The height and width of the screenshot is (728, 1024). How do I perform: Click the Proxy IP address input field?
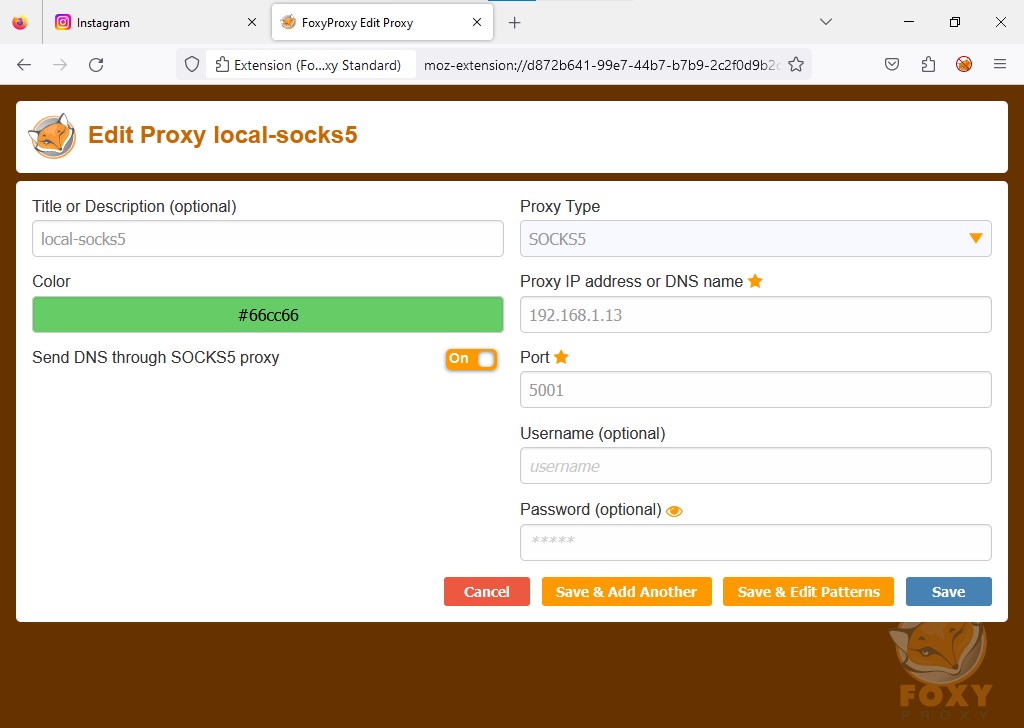(x=756, y=315)
